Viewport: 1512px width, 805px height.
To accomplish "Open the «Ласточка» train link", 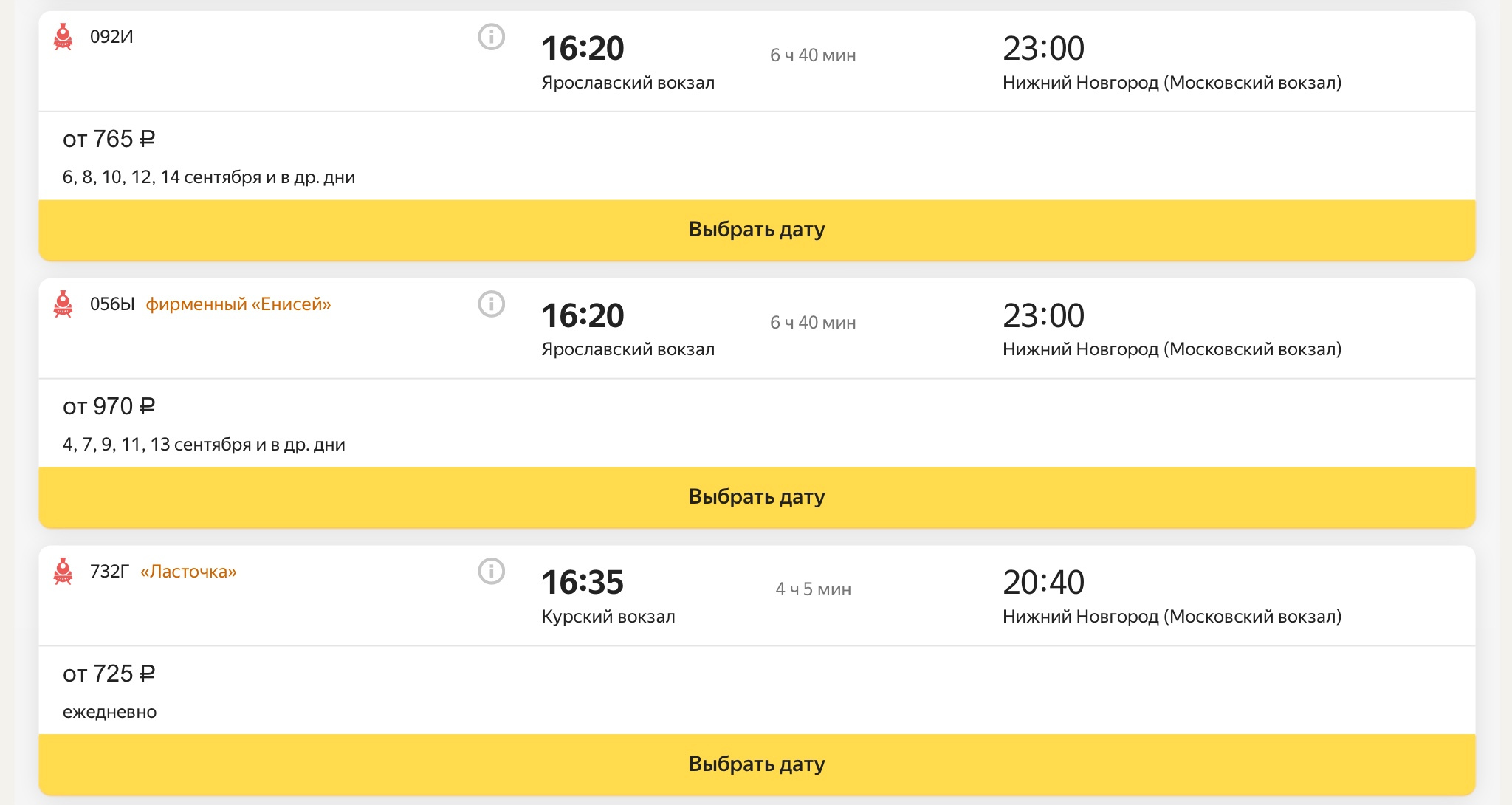I will [x=188, y=572].
